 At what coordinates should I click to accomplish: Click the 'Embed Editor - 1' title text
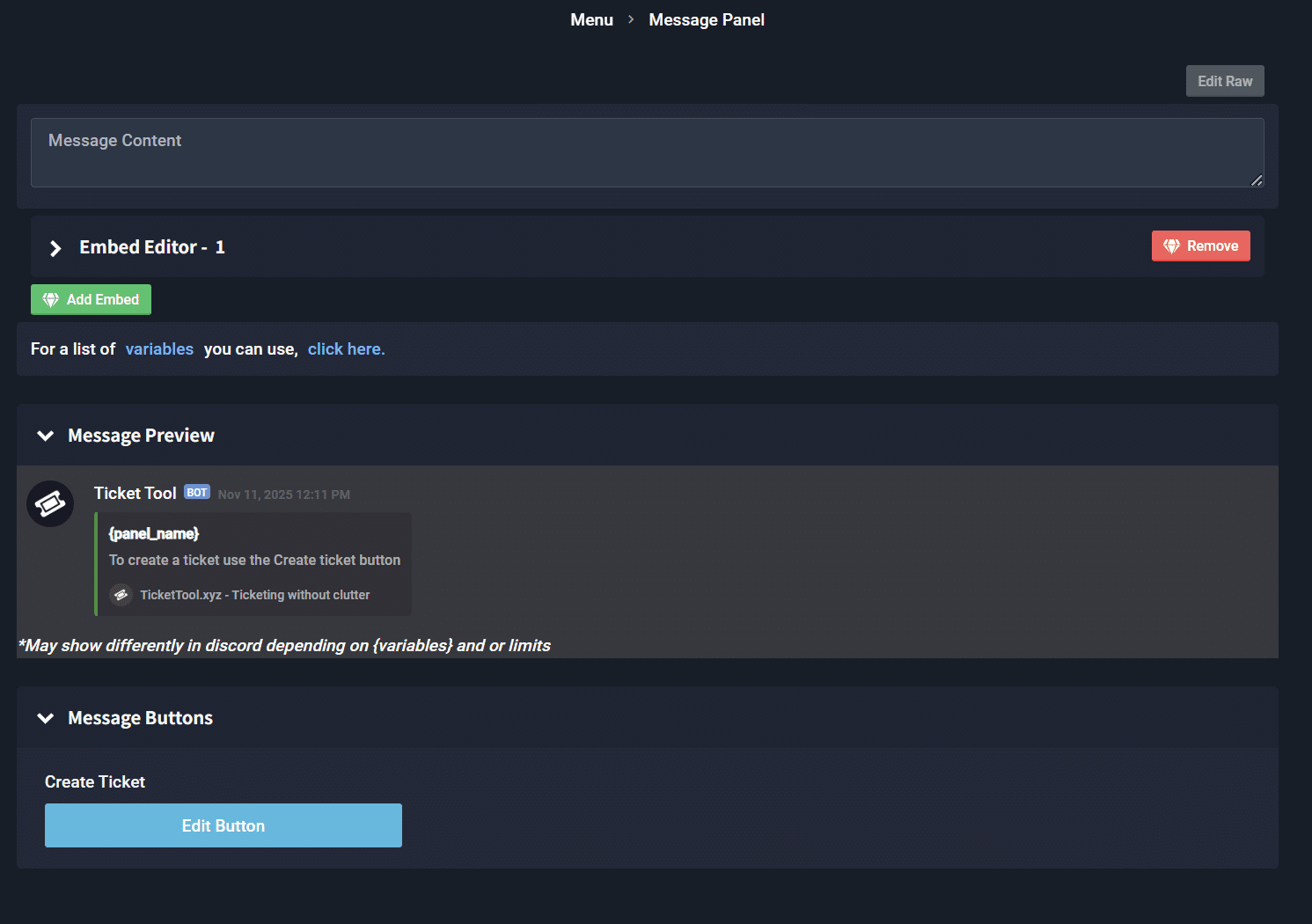click(x=152, y=247)
